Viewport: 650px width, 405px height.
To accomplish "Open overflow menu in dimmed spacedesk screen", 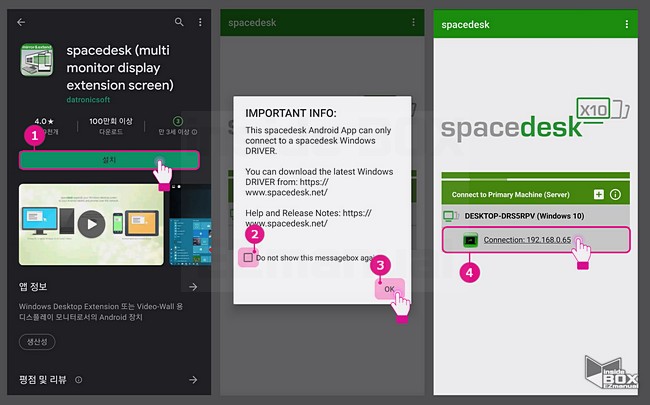I will click(x=413, y=22).
